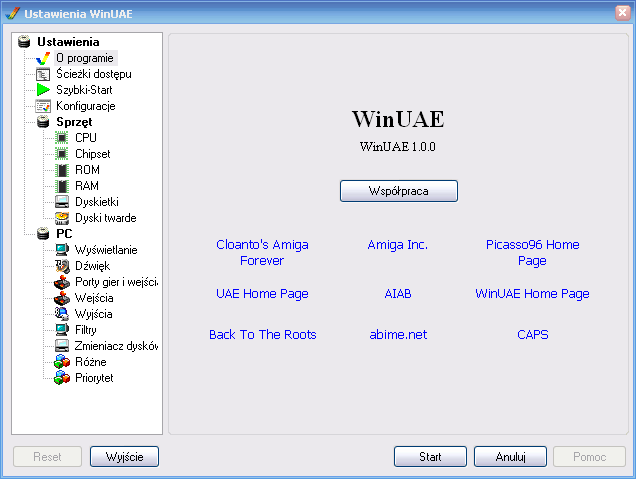Click the ROM memory module icon
This screenshot has height=479, width=636.
coord(62,170)
